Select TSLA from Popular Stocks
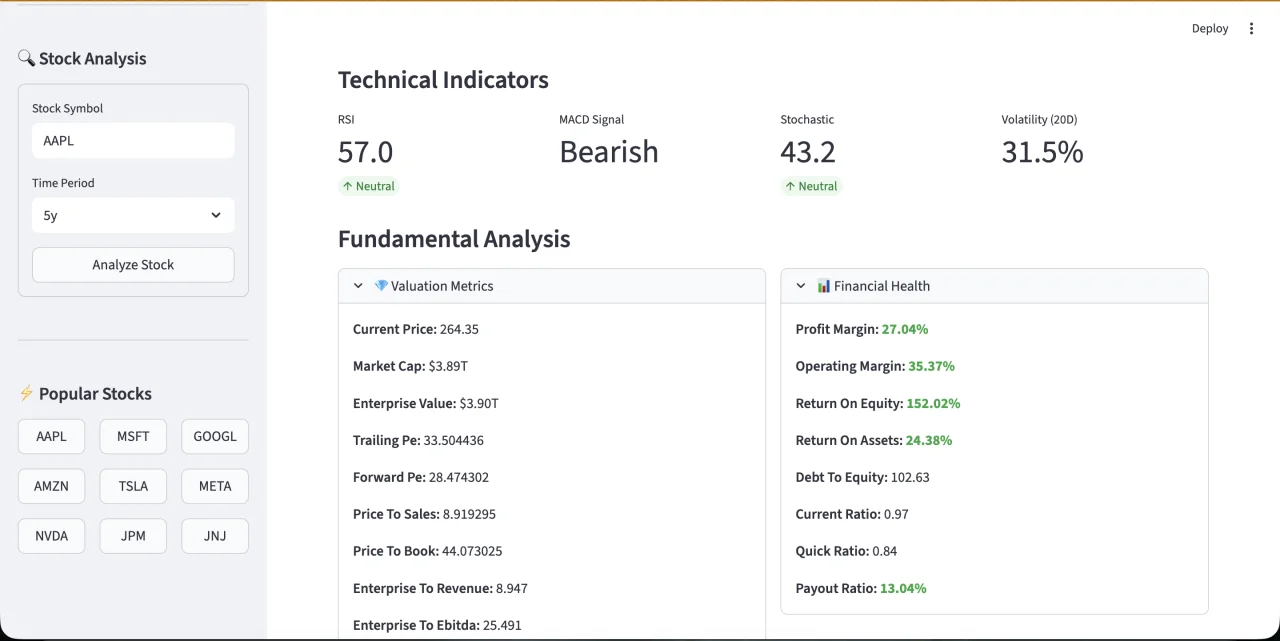Viewport: 1280px width, 641px height. coord(133,486)
